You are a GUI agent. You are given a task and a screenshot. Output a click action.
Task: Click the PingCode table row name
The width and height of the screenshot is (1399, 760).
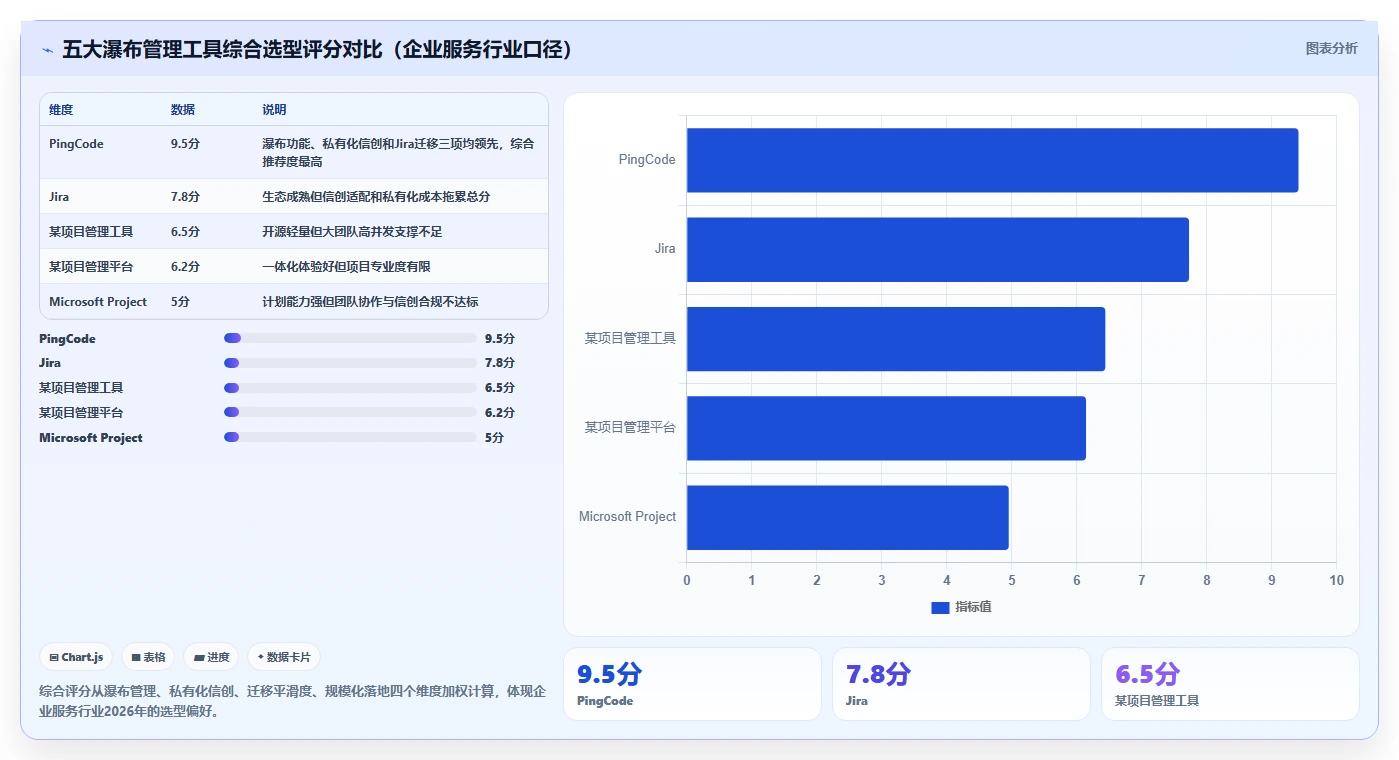76,144
